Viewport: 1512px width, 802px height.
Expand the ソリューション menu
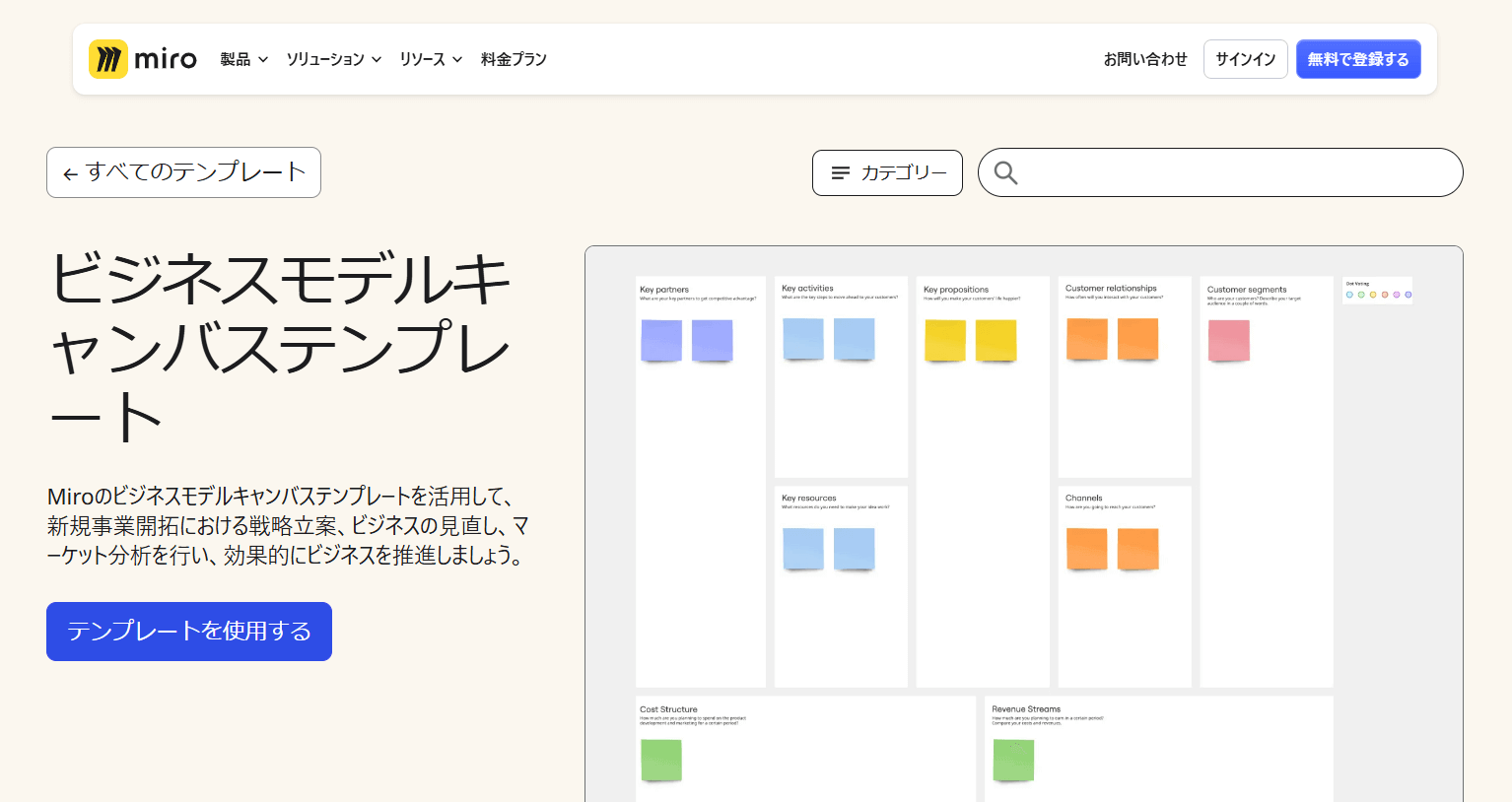tap(334, 59)
